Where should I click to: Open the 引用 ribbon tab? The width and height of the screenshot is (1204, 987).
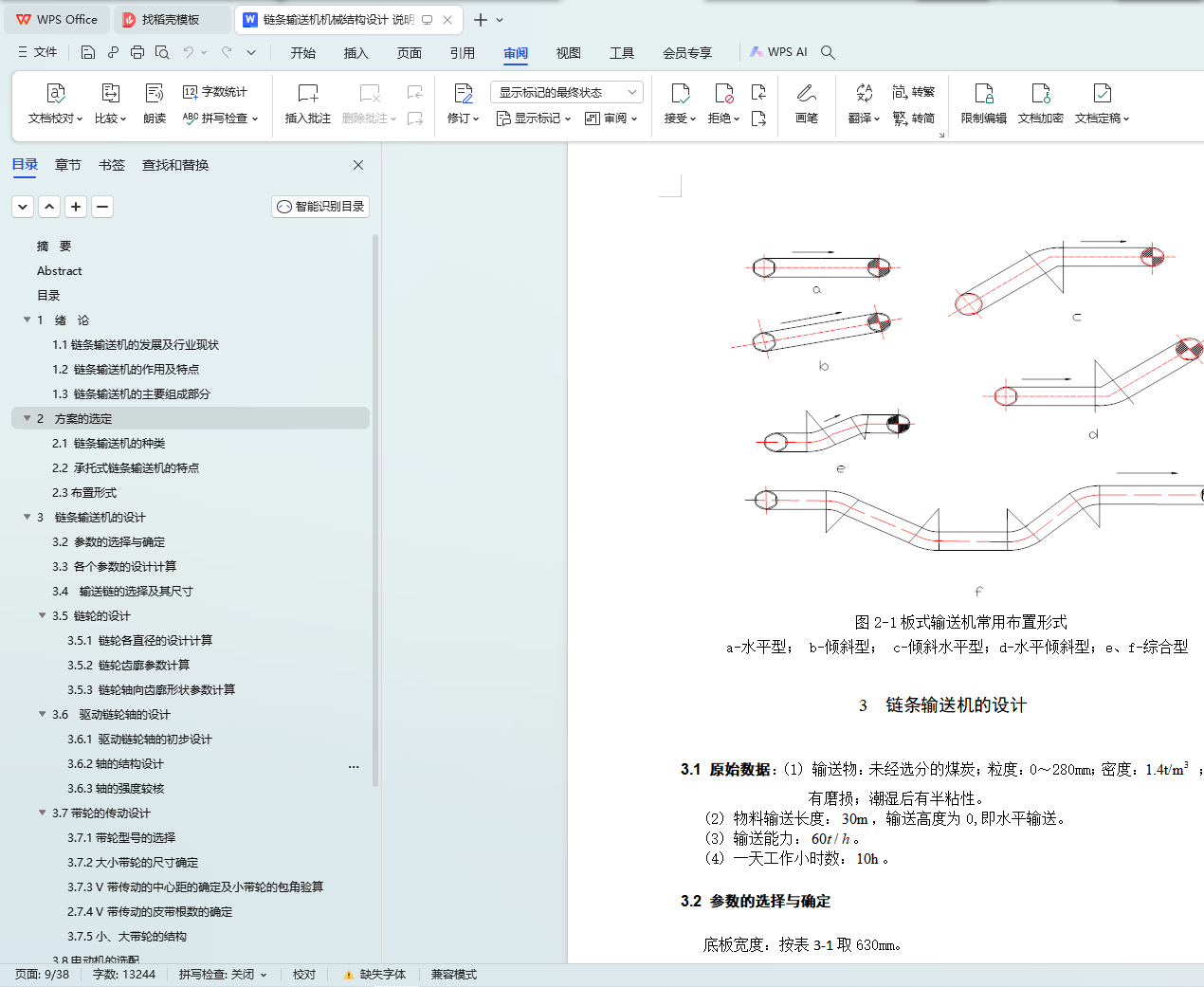[463, 53]
